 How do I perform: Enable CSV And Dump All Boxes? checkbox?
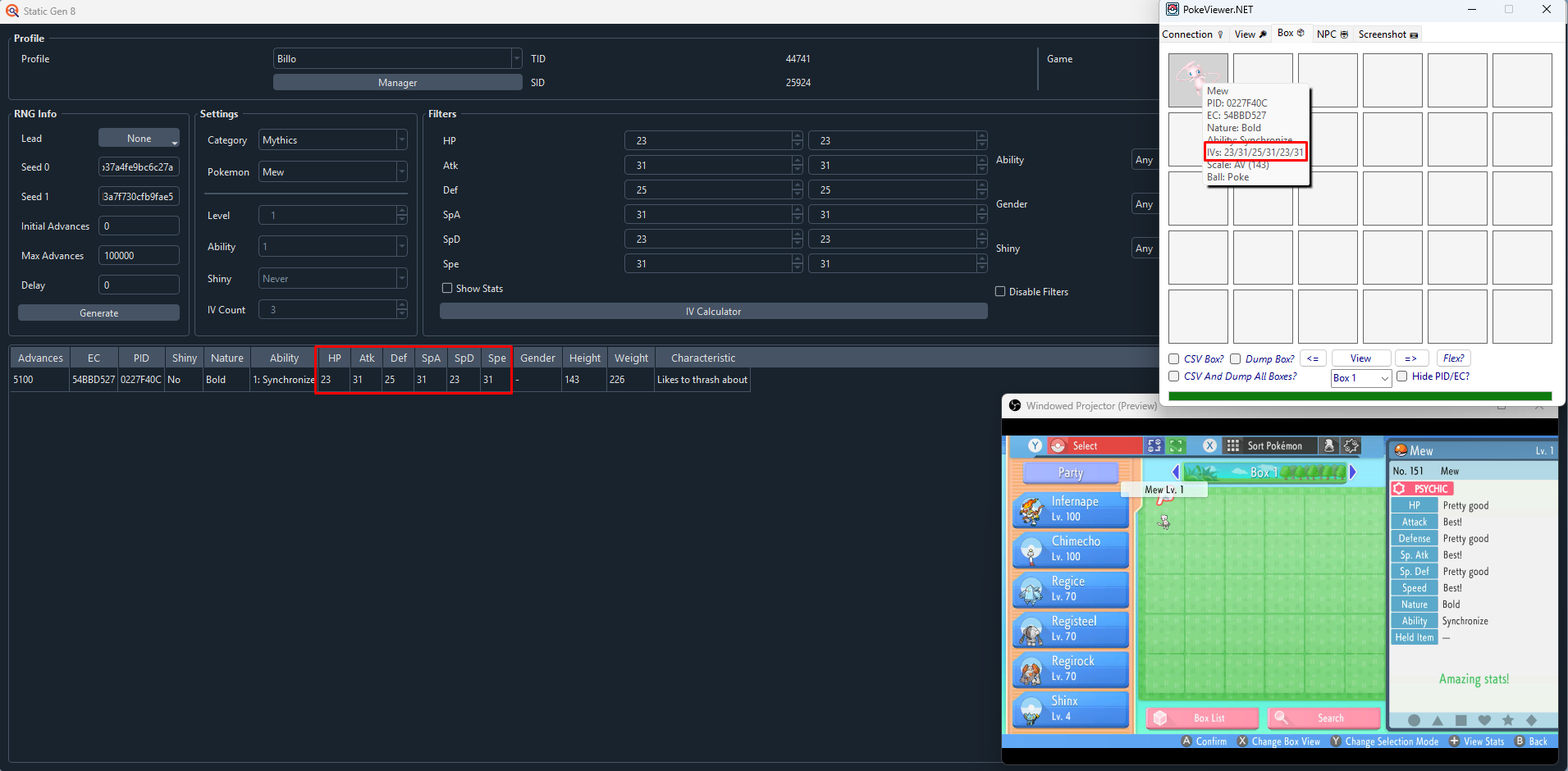(1174, 376)
